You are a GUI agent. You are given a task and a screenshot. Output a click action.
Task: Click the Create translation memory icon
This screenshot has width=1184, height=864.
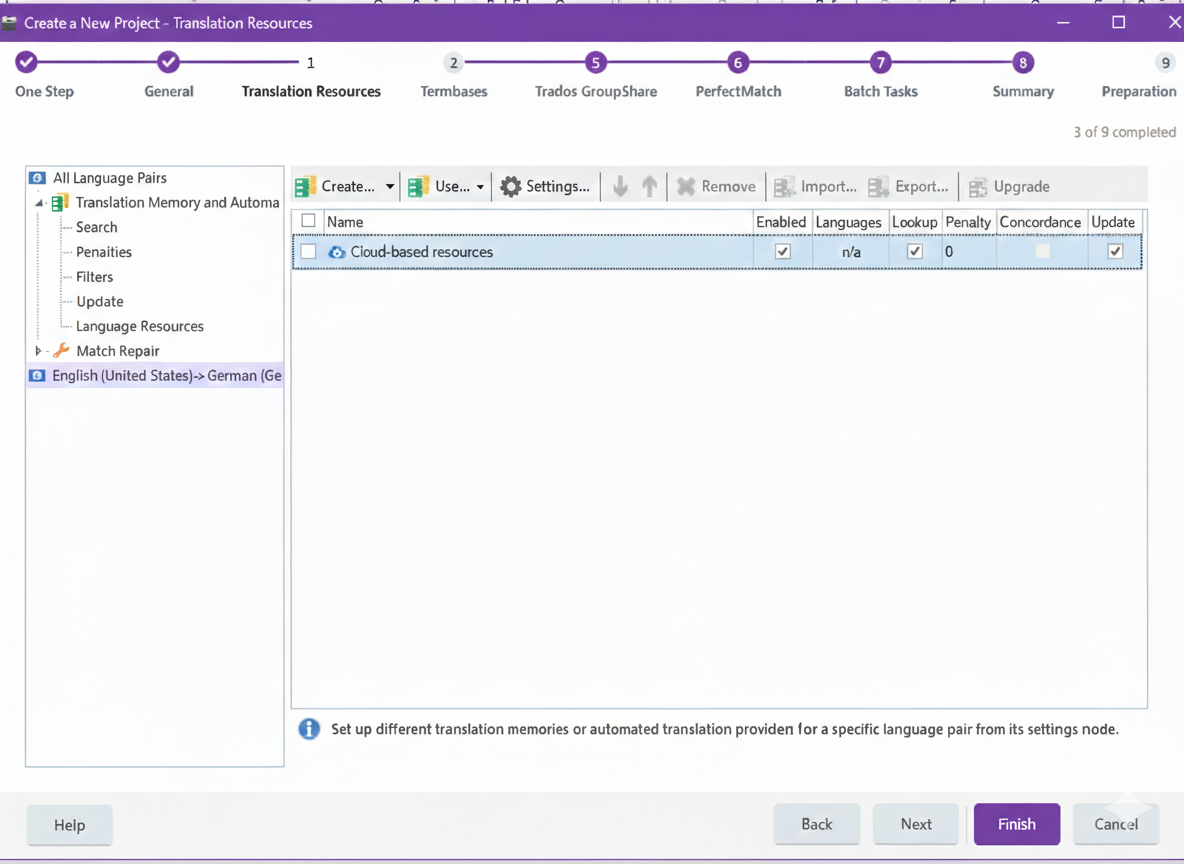(306, 187)
